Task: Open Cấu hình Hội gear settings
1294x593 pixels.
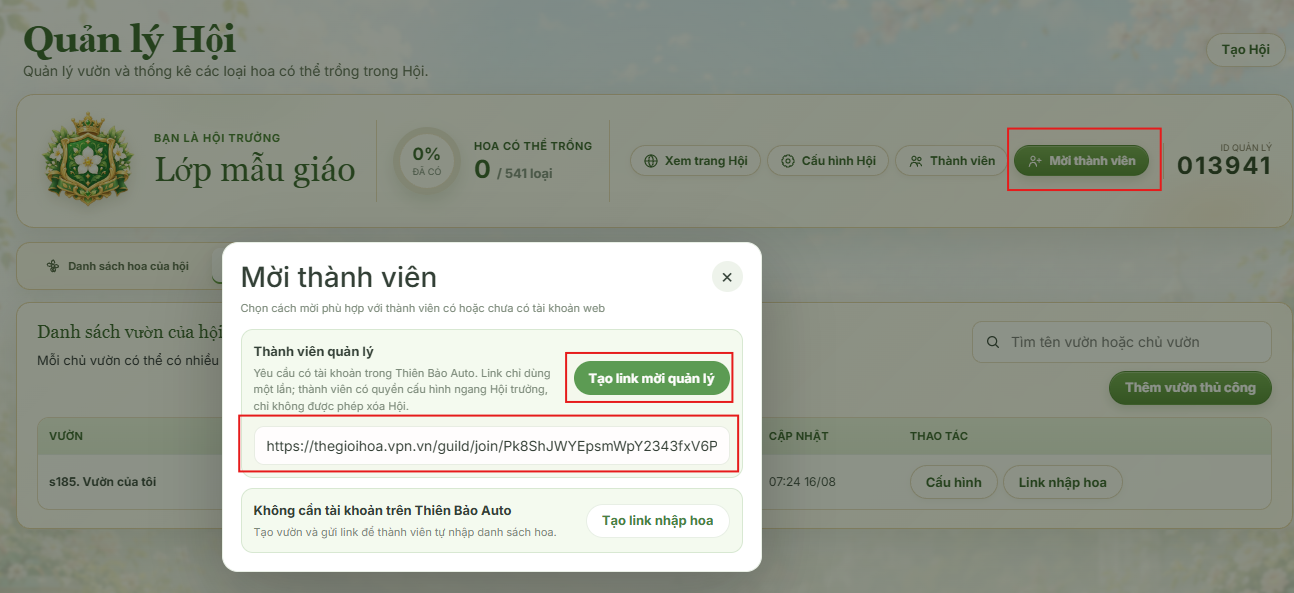Action: pyautogui.click(x=827, y=161)
